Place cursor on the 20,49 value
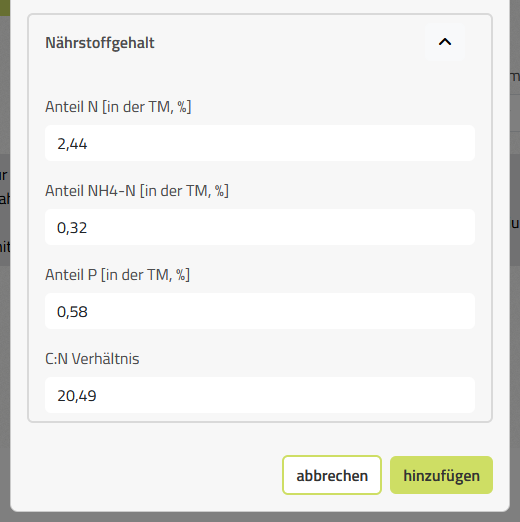 click(77, 396)
